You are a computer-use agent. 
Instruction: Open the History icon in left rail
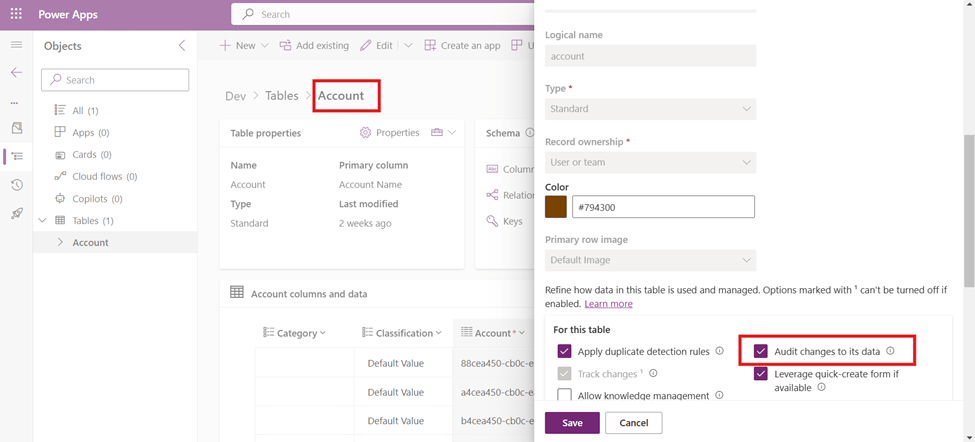coord(16,185)
